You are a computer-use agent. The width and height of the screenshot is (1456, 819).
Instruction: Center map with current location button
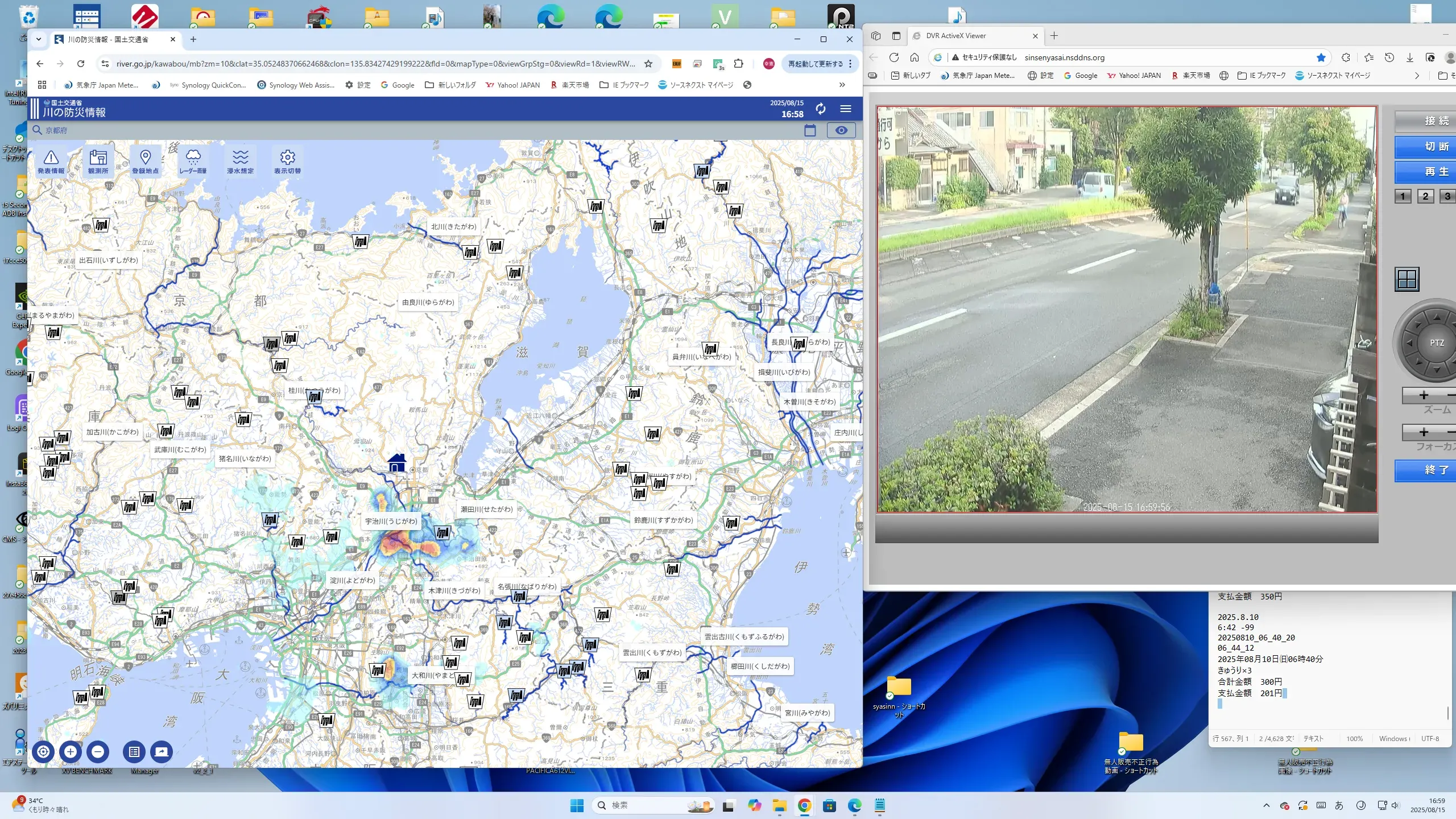[x=43, y=752]
